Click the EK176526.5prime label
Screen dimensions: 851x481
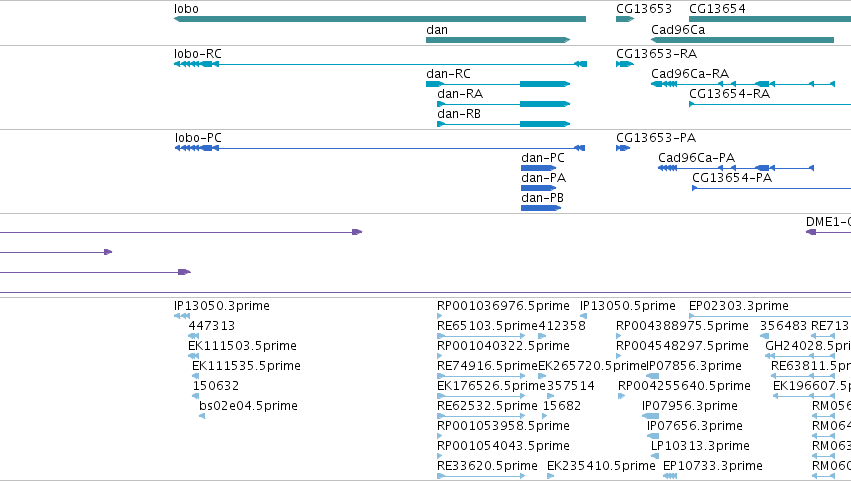pyautogui.click(x=491, y=386)
